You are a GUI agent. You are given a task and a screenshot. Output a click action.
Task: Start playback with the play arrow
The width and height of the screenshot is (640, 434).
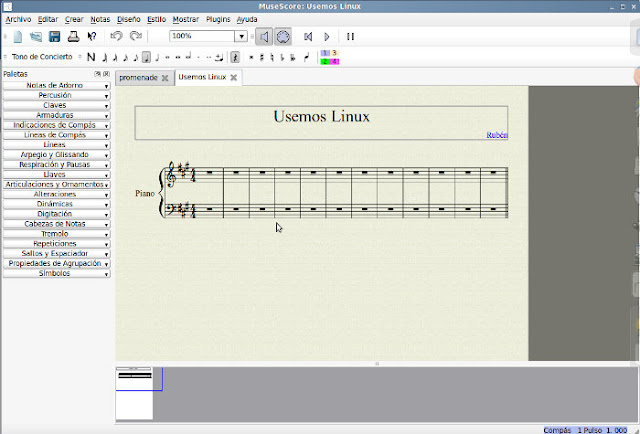[327, 37]
